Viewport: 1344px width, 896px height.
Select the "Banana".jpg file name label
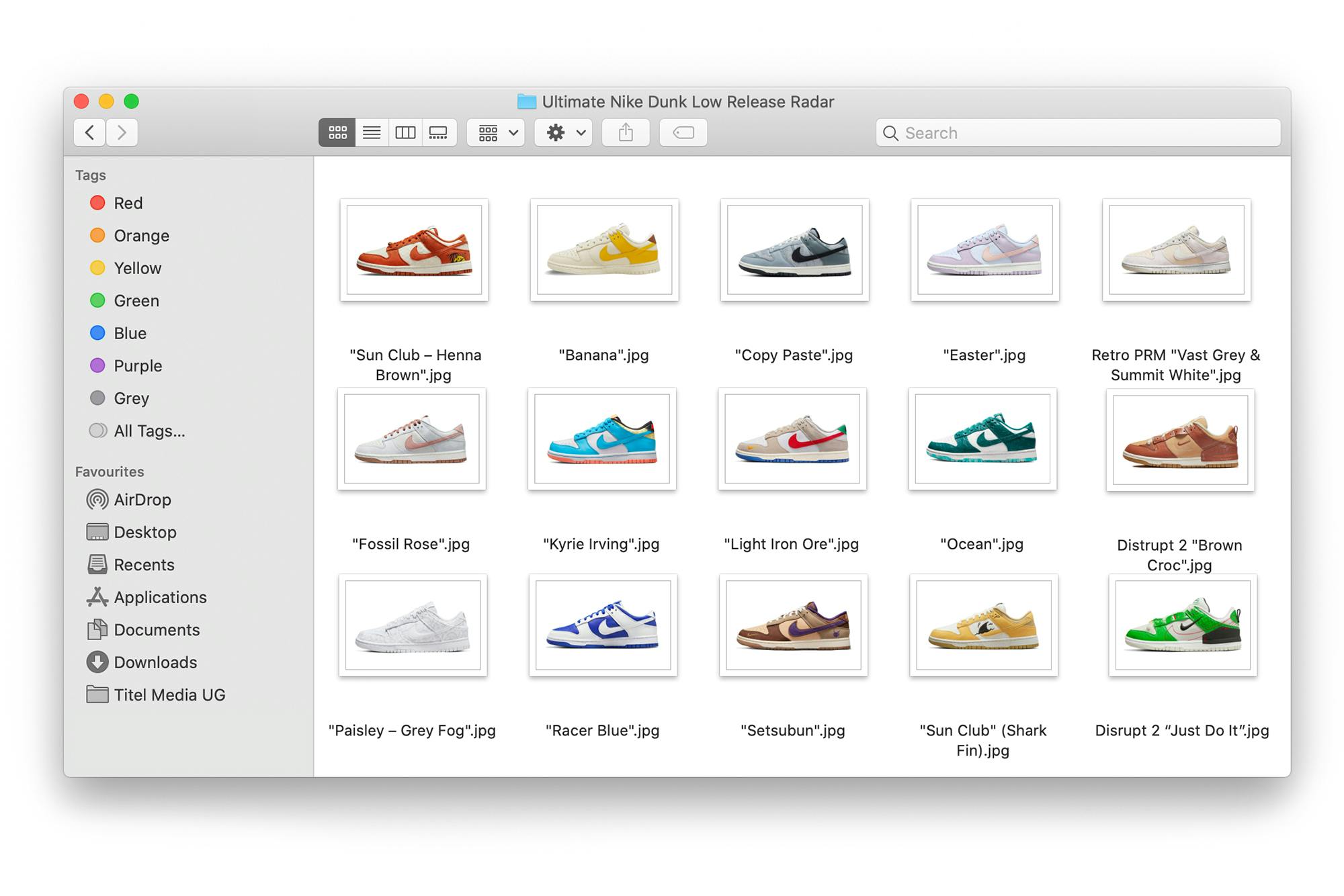point(603,355)
